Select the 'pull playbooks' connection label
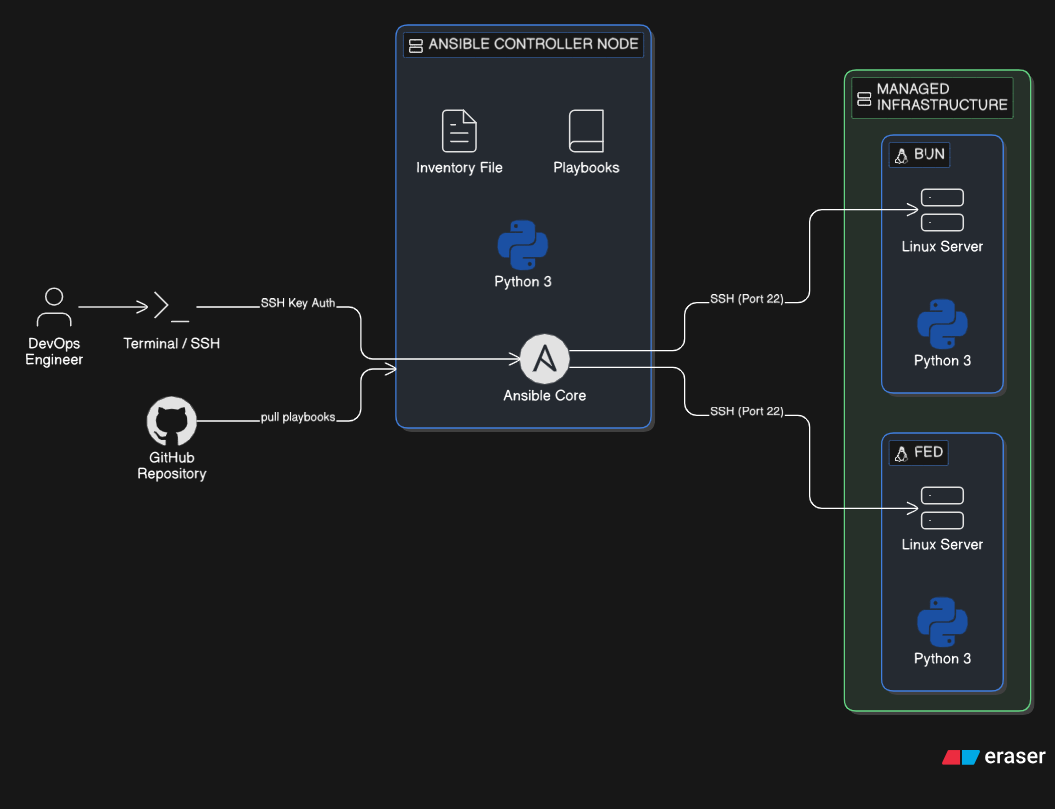The height and width of the screenshot is (809, 1055). click(298, 417)
